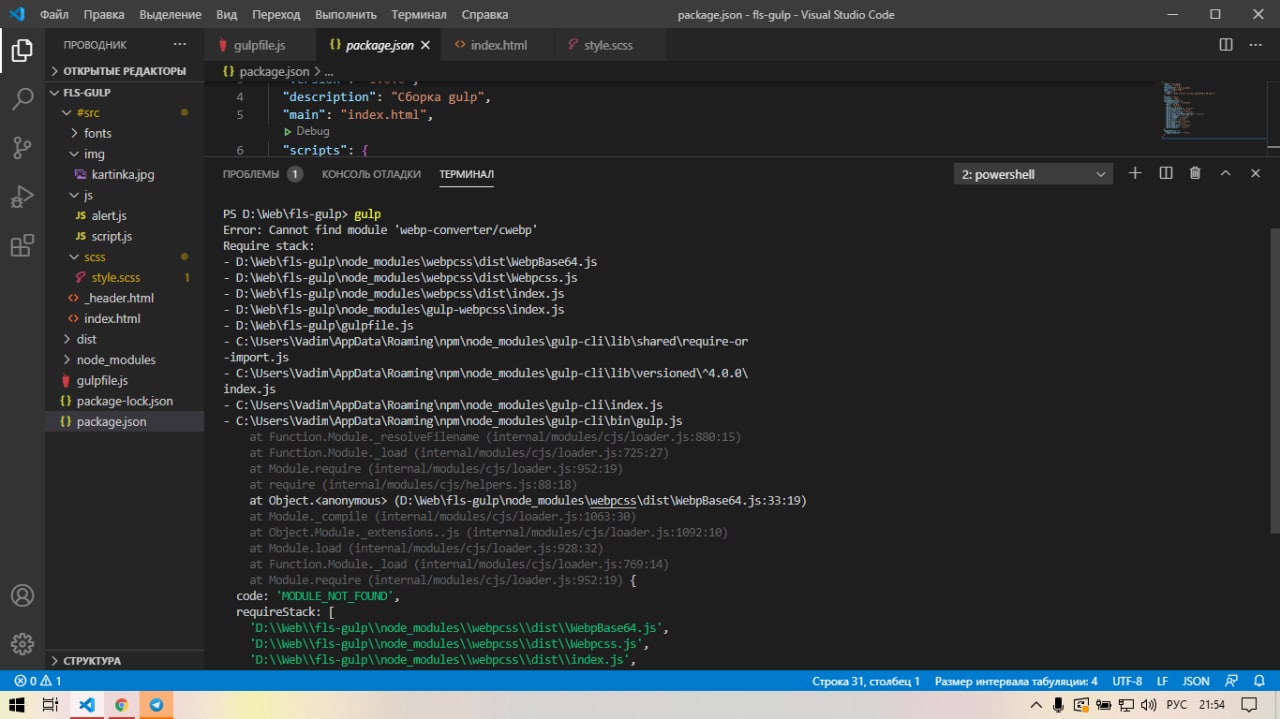The width and height of the screenshot is (1280, 719).
Task: Open Telegram from the taskbar
Action: pyautogui.click(x=156, y=705)
